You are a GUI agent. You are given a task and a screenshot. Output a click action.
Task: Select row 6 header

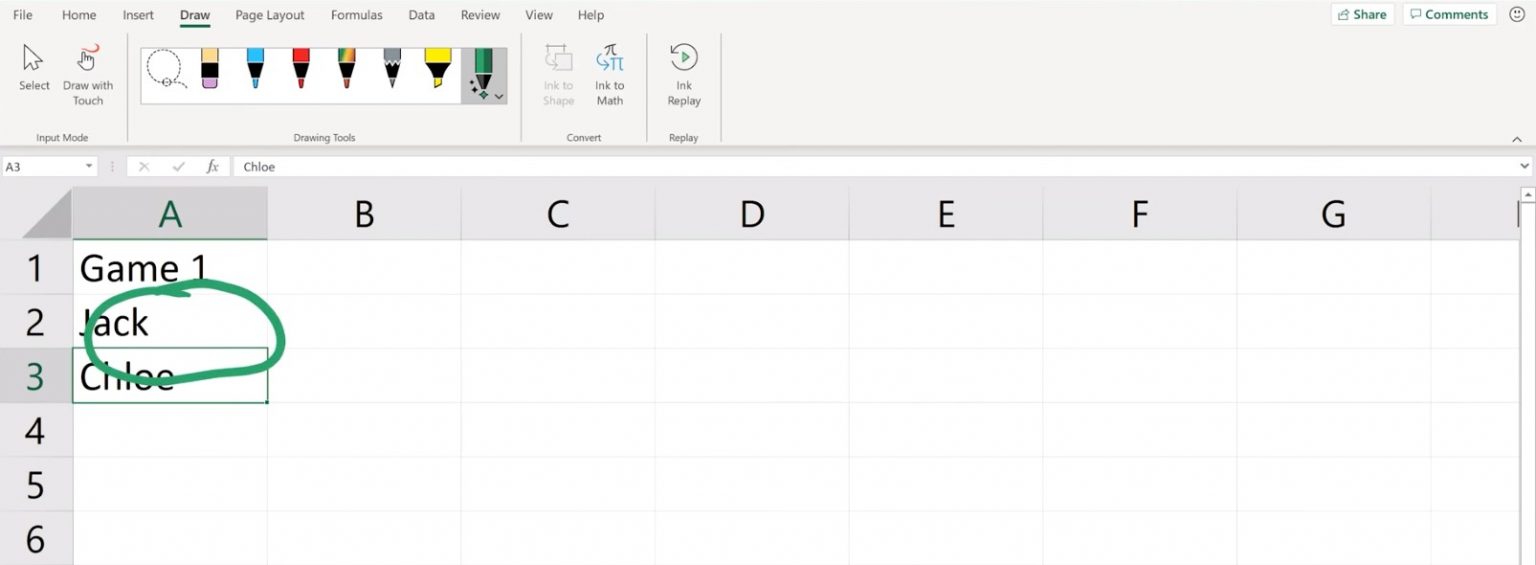[x=36, y=539]
